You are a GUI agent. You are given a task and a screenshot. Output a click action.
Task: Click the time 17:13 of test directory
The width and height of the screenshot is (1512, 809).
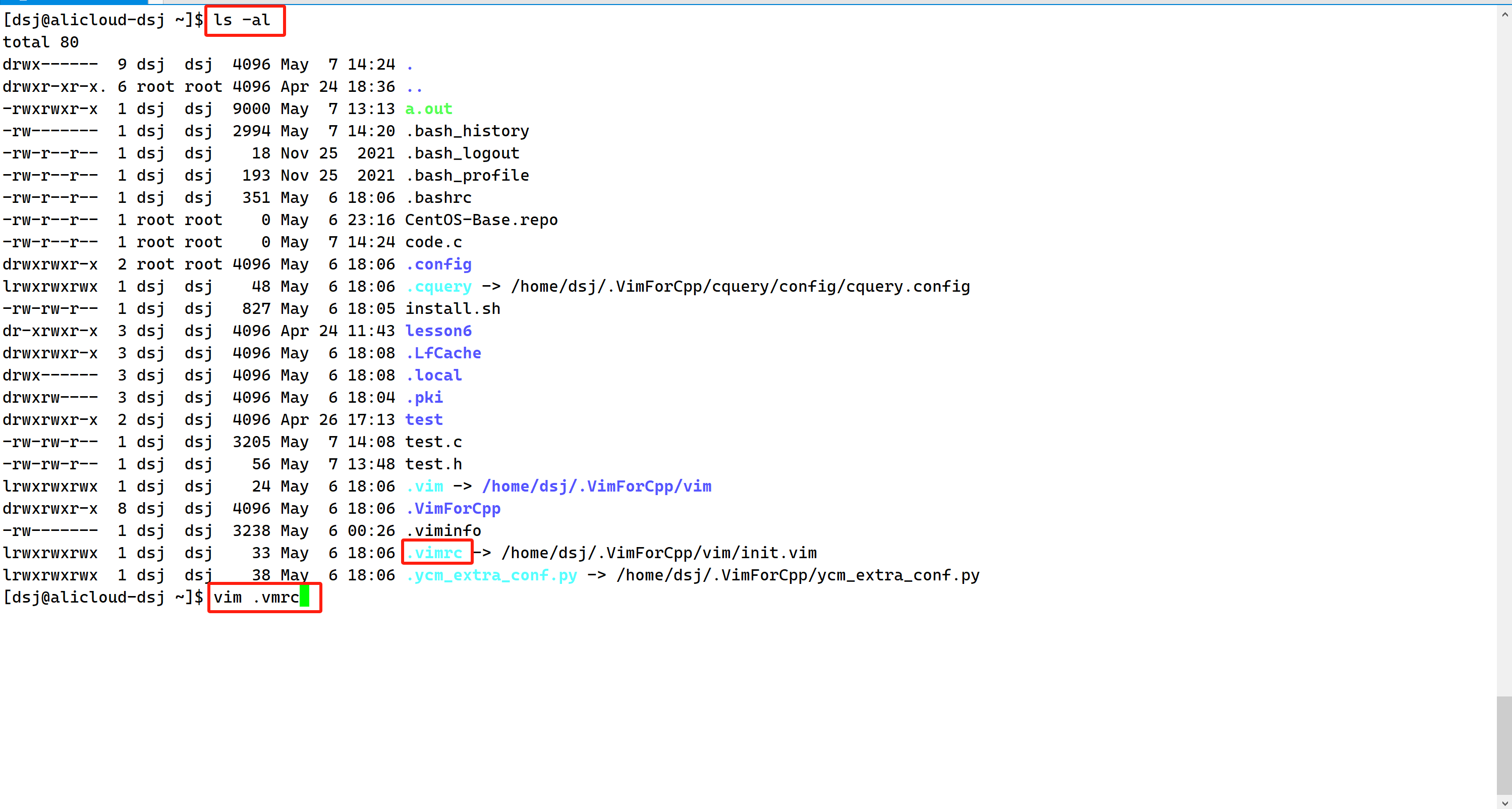371,420
